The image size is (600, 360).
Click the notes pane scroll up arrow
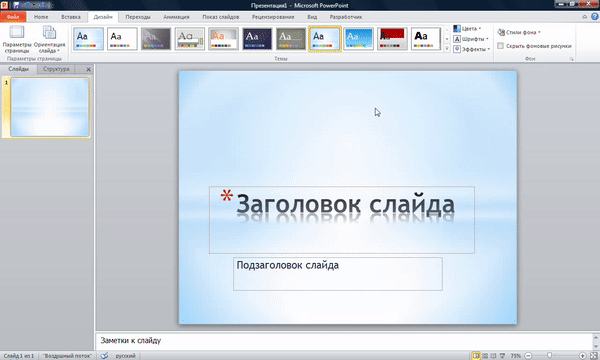(596, 337)
